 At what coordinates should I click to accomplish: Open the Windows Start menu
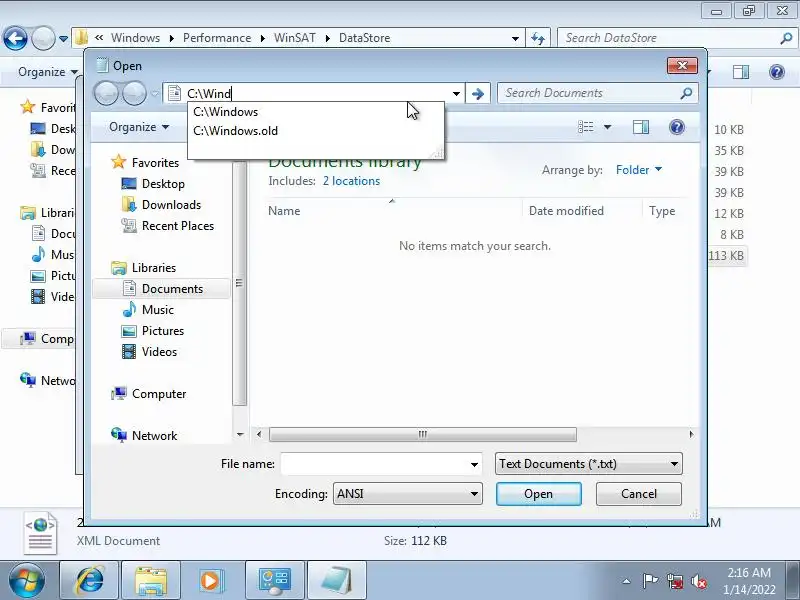27,581
